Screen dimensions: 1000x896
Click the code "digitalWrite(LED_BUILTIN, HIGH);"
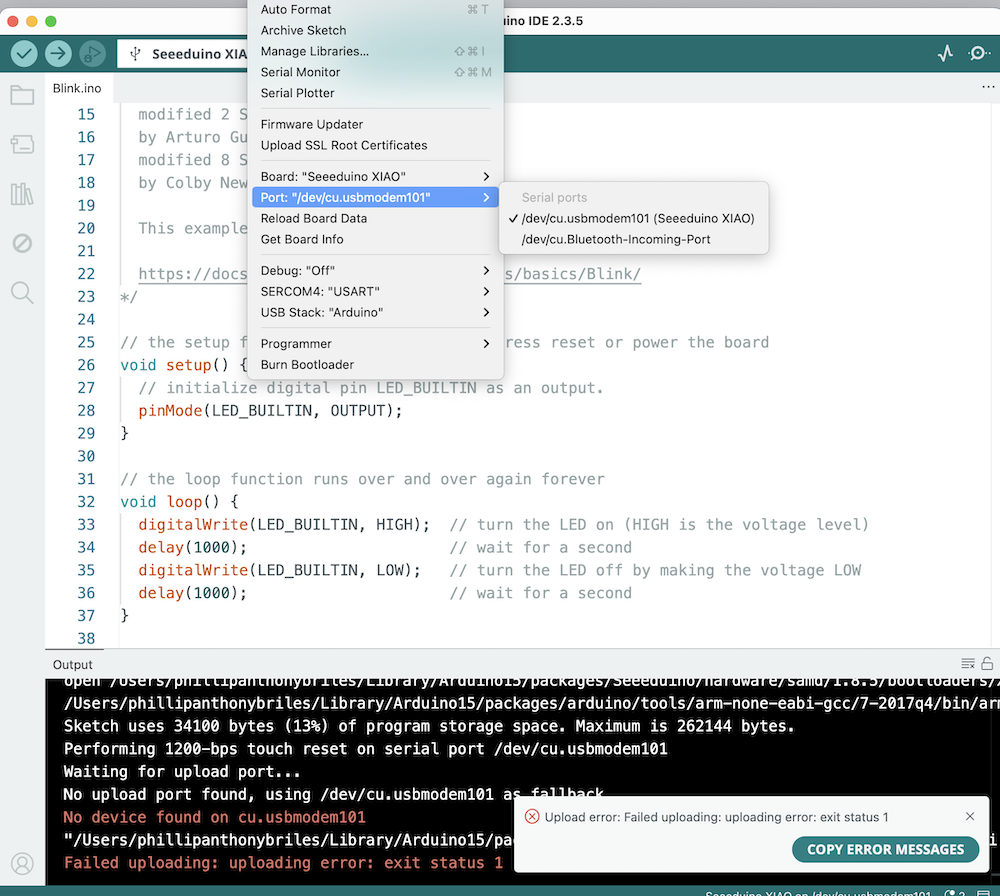pyautogui.click(x=284, y=525)
